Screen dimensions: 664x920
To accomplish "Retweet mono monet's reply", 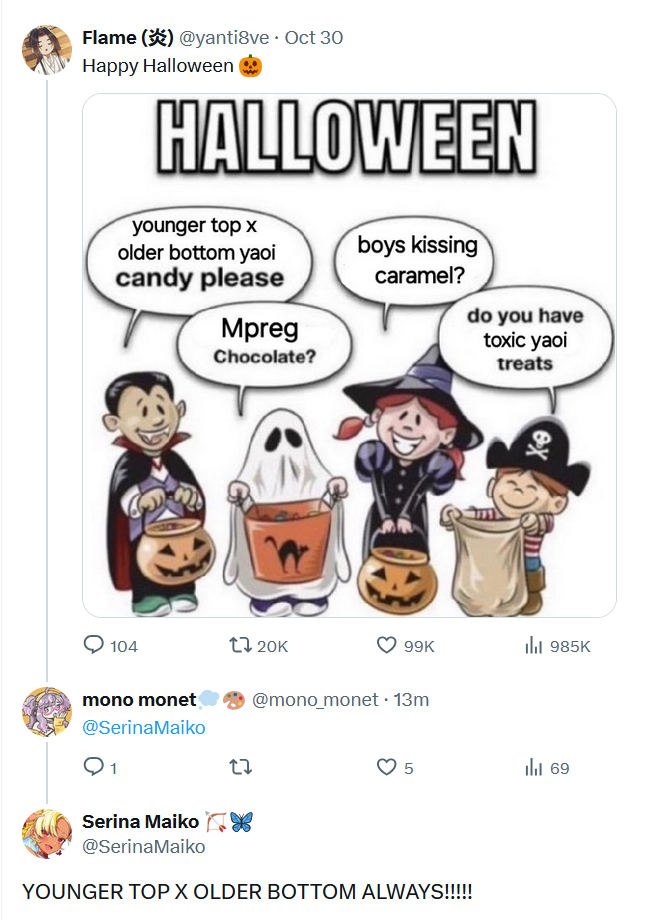I will click(x=240, y=767).
